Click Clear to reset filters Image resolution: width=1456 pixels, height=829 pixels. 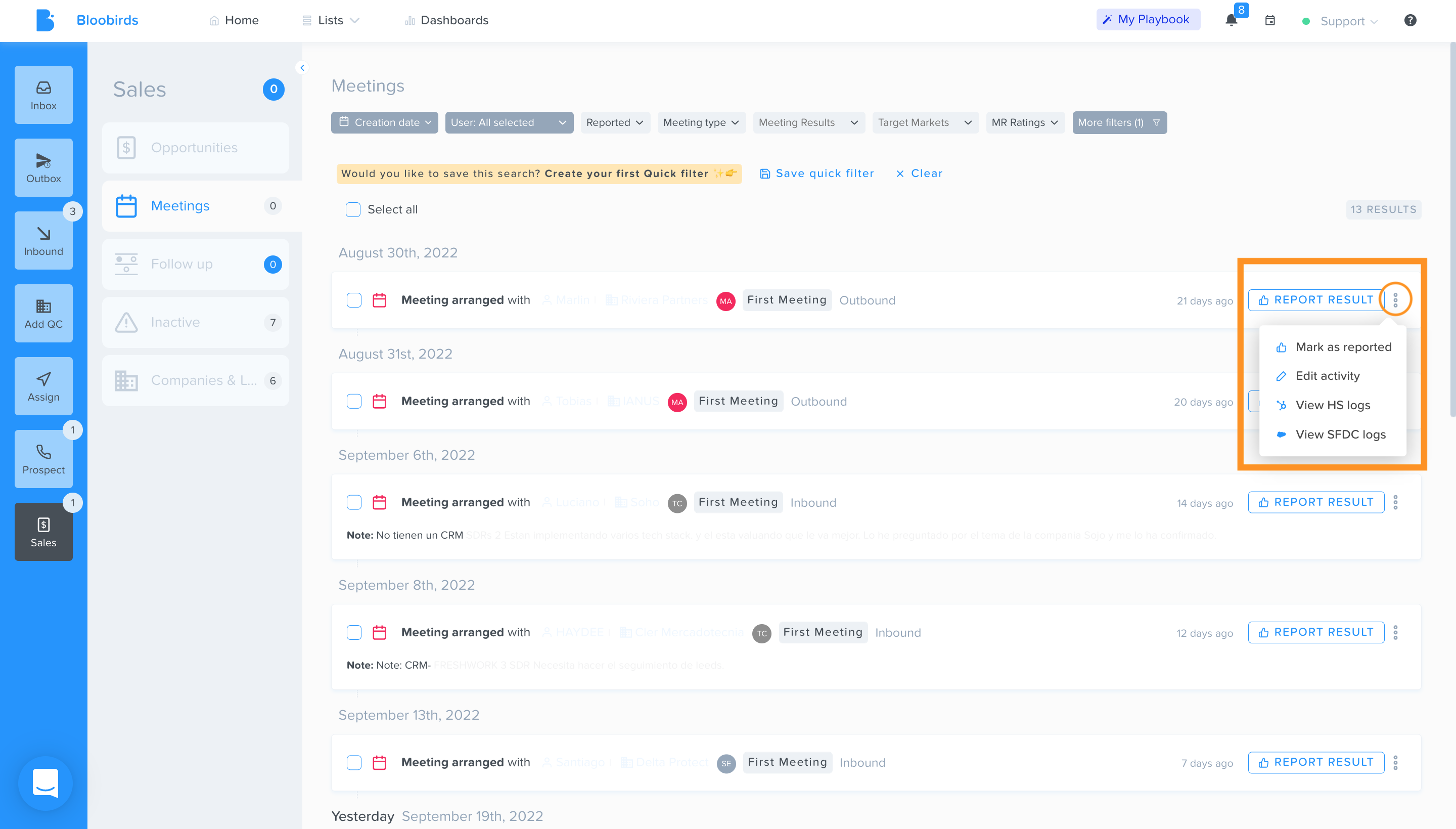[x=919, y=173]
